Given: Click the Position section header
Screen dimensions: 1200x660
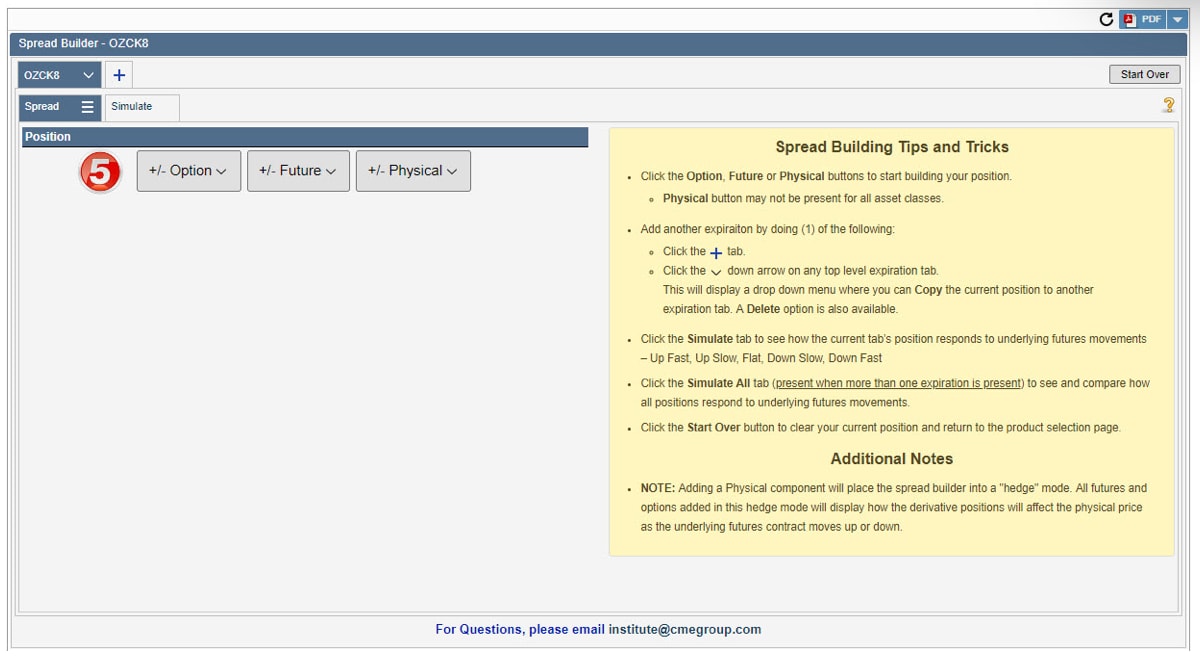Looking at the screenshot, I should point(305,137).
